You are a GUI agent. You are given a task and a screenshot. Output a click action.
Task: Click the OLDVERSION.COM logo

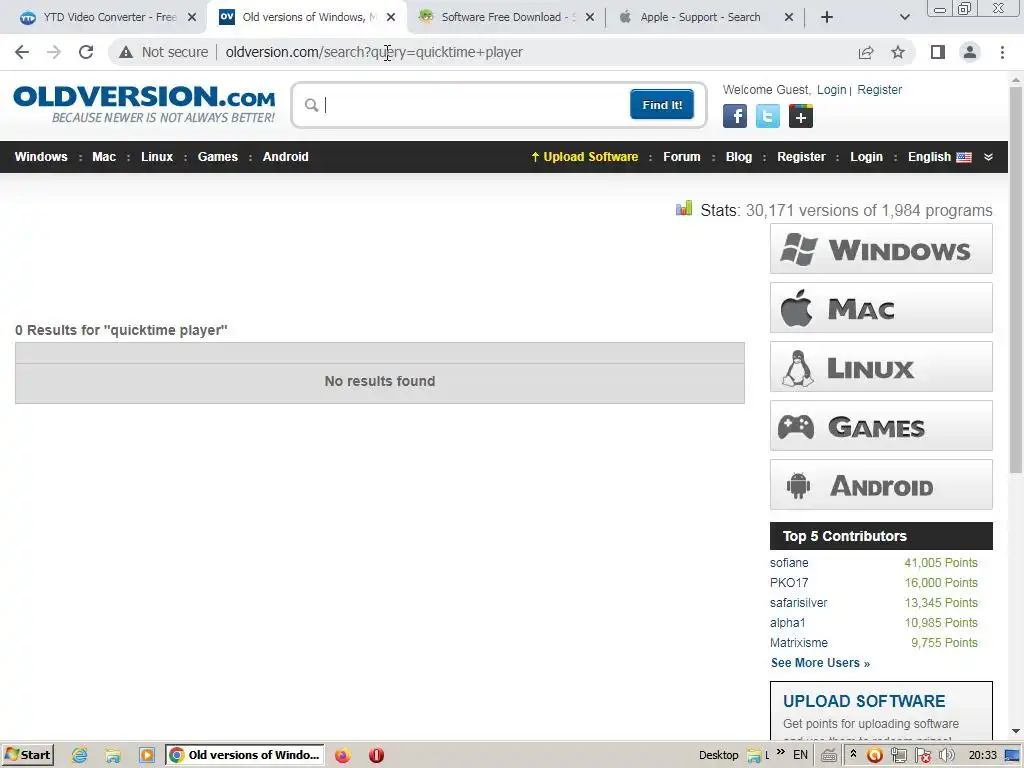pos(144,104)
